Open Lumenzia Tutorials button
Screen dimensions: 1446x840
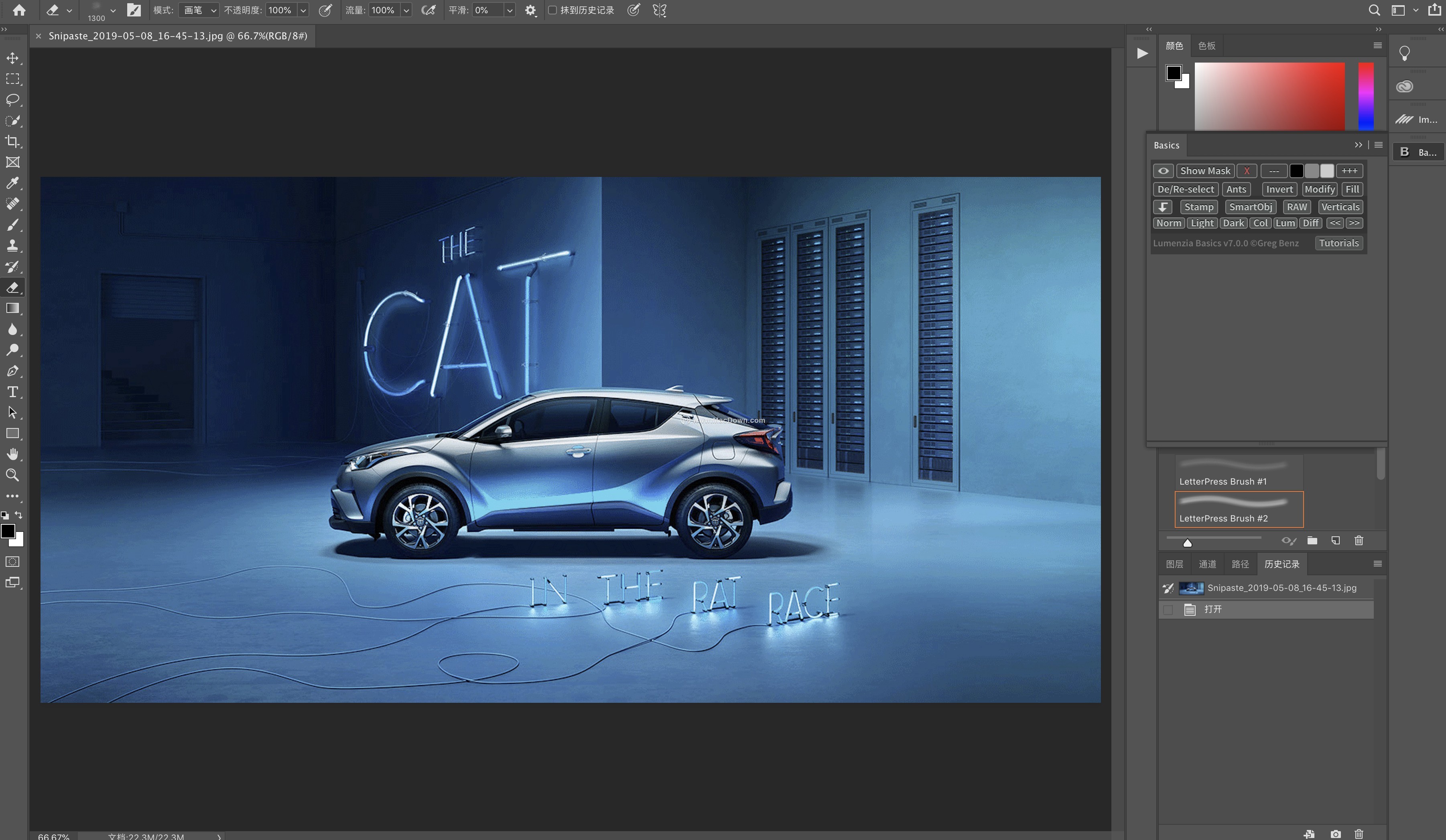coord(1338,243)
